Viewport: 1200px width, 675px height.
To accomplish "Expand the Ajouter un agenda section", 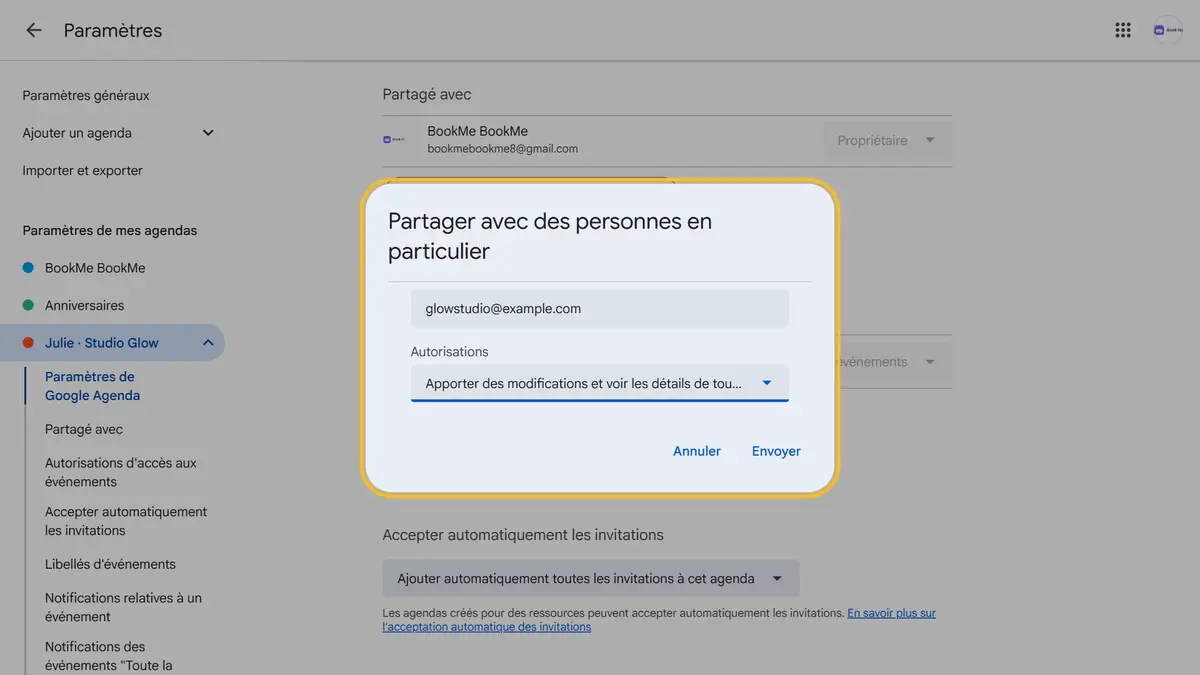I will tap(208, 133).
